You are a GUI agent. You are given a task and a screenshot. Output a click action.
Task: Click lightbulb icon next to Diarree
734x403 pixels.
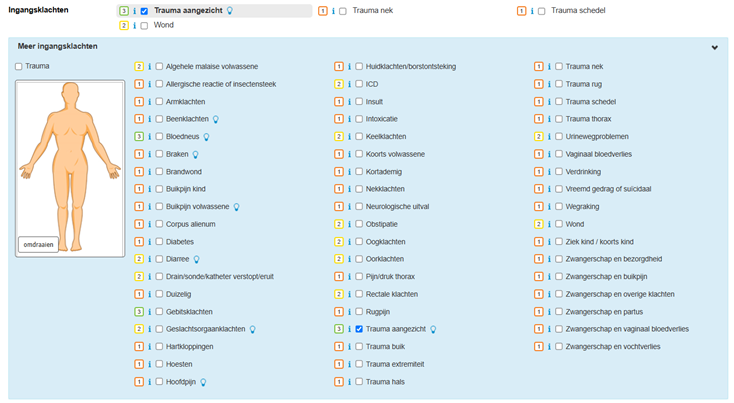click(197, 259)
